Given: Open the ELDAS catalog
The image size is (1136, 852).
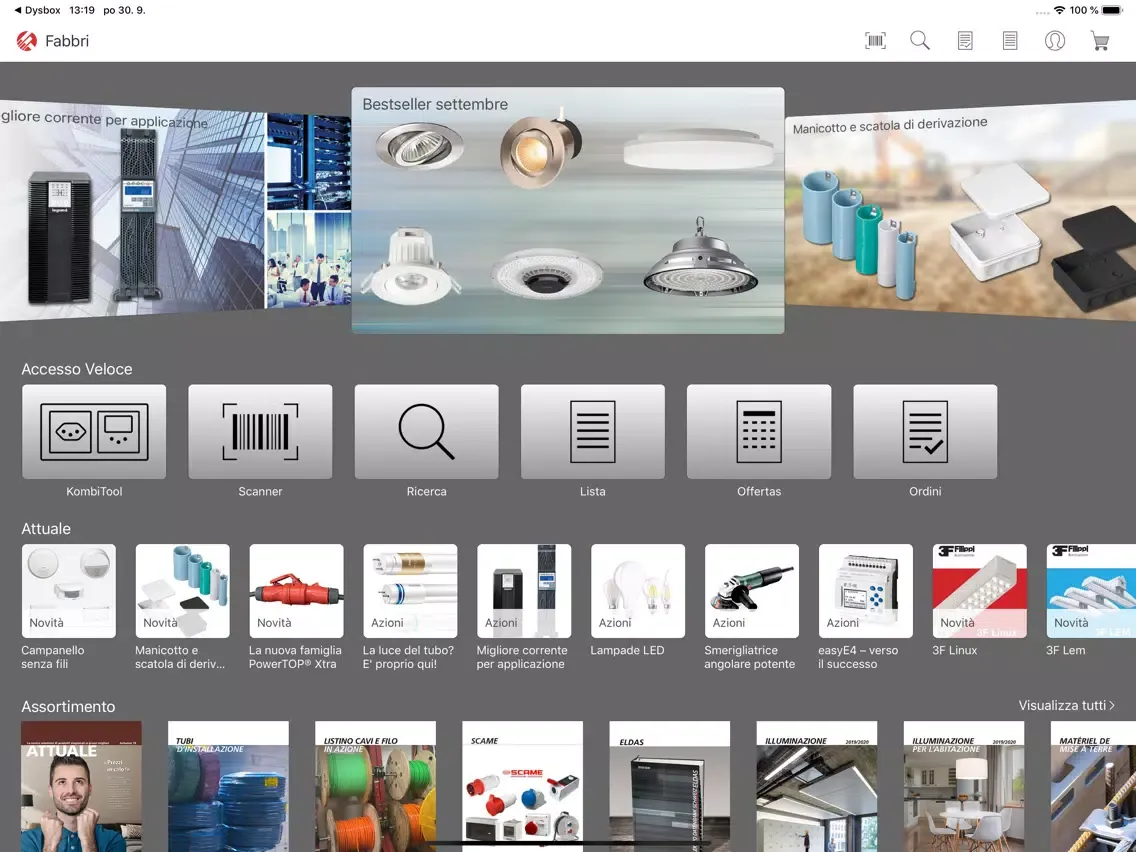Looking at the screenshot, I should (x=669, y=786).
